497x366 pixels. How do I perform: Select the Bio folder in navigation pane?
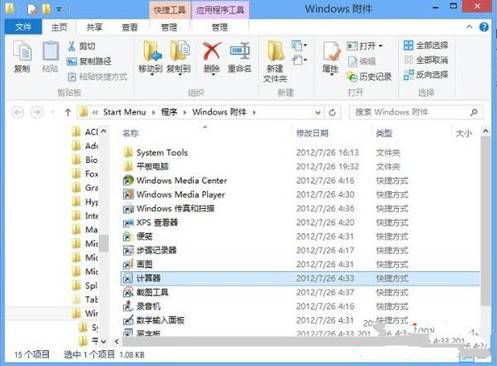click(x=85, y=160)
